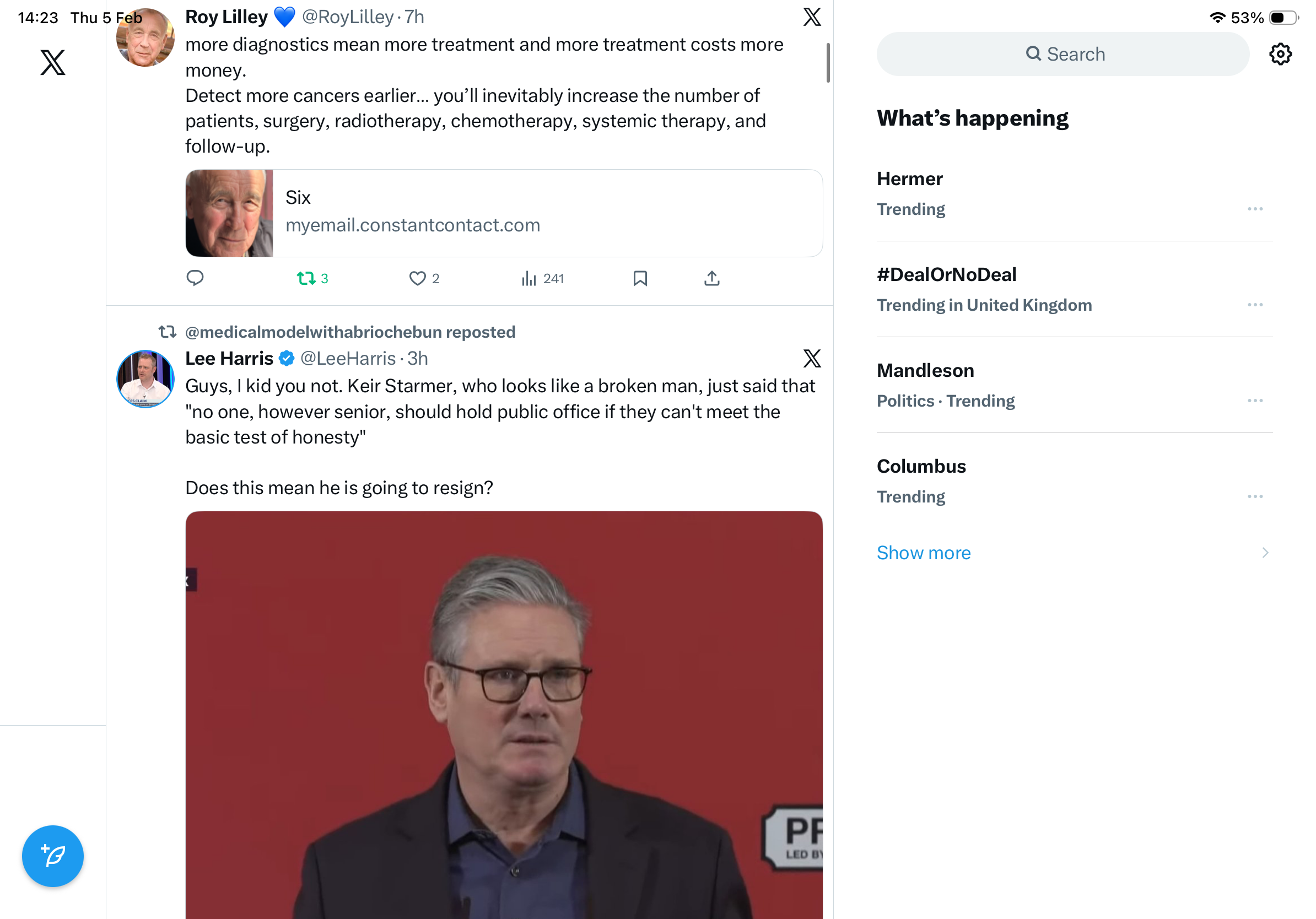This screenshot has width=1316, height=919.
Task: Open the Columbus trending topic
Action: (921, 466)
